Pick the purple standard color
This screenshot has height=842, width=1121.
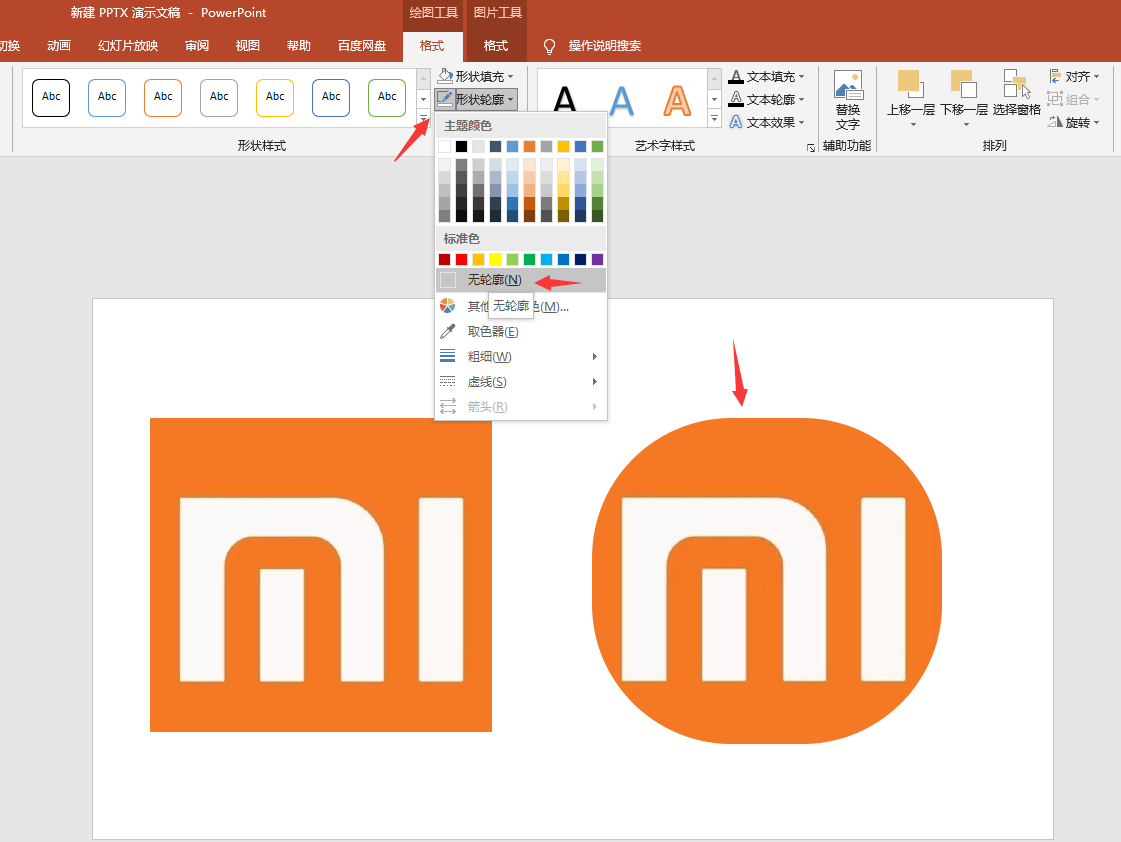[597, 259]
